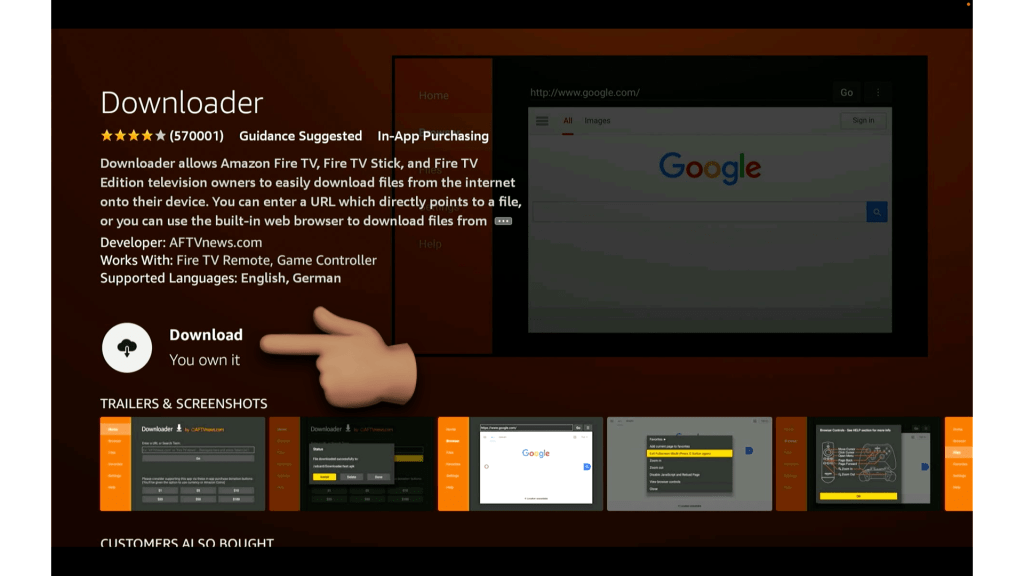Click the Guidance Suggested label

pos(300,136)
